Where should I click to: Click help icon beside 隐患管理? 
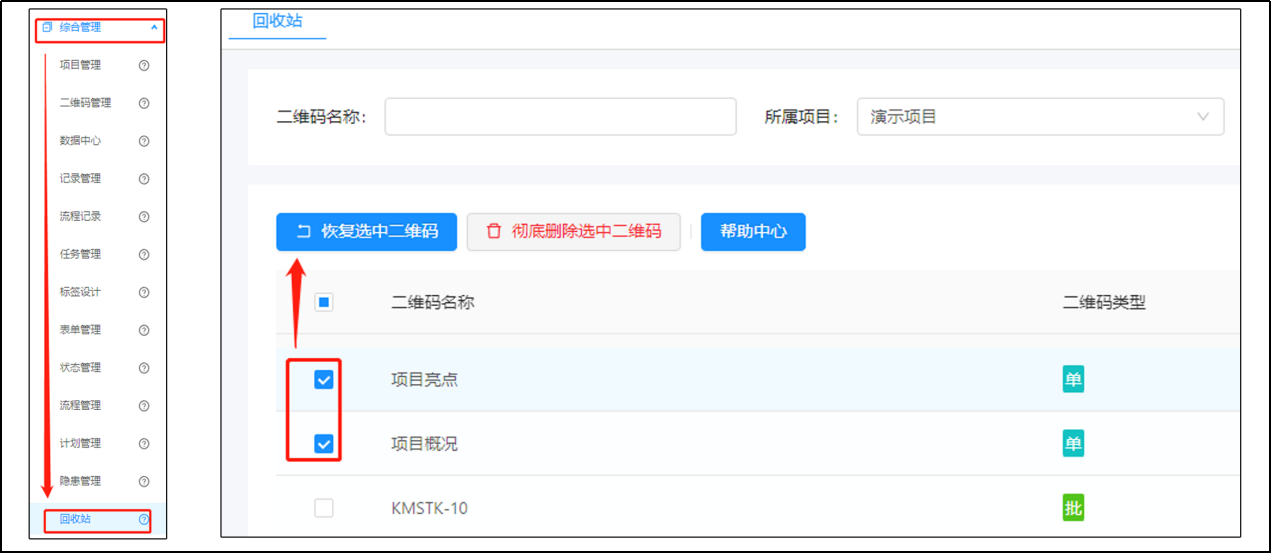coord(144,481)
